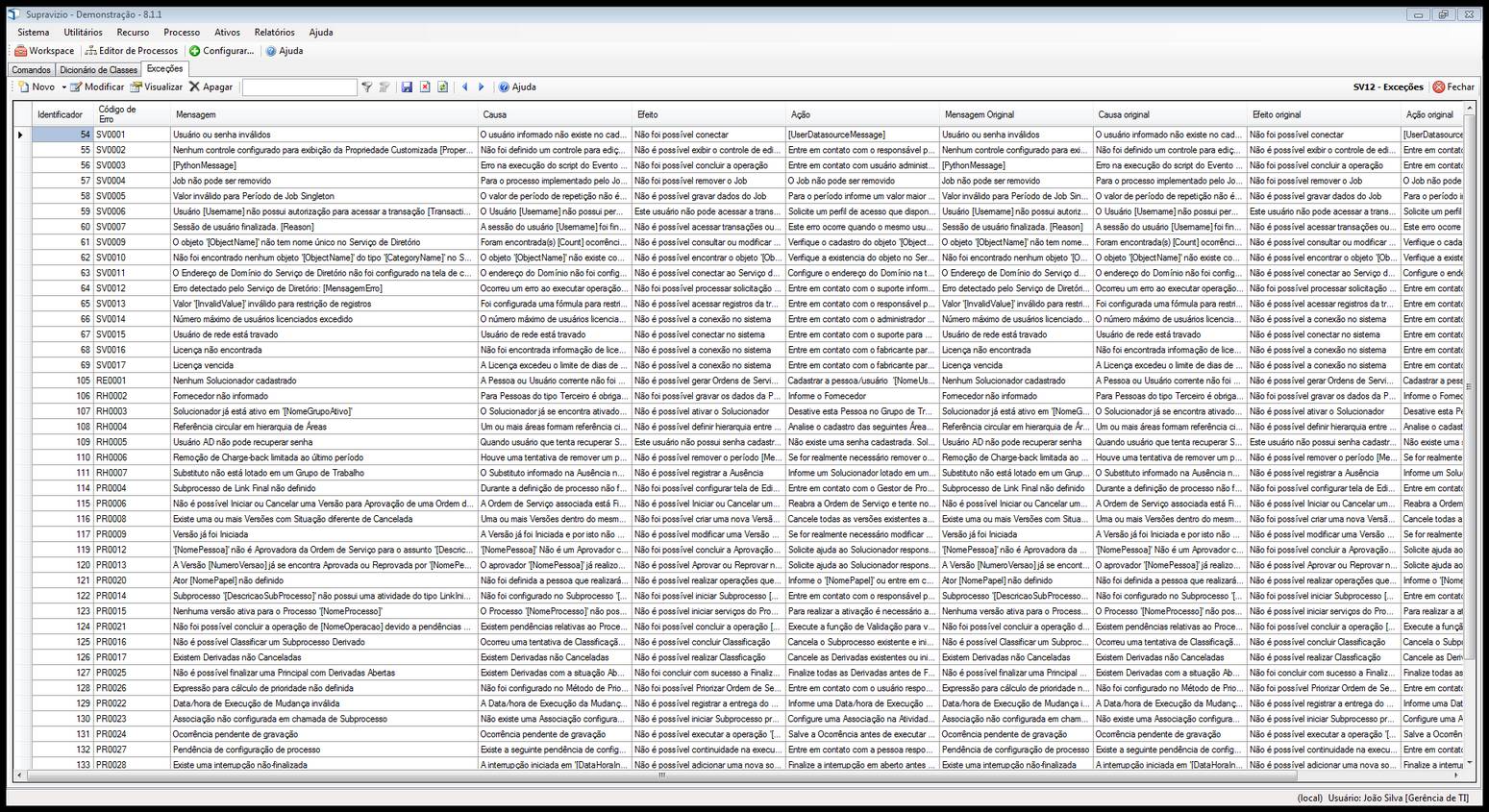The width and height of the screenshot is (1489, 812).
Task: Click the Mensagem Original column header
Action: tap(1016, 114)
